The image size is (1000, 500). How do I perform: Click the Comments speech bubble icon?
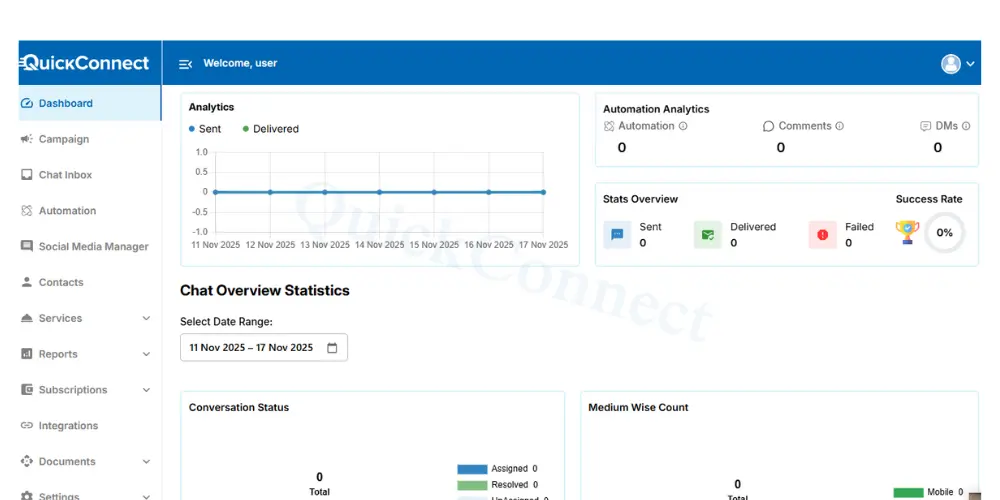(768, 126)
